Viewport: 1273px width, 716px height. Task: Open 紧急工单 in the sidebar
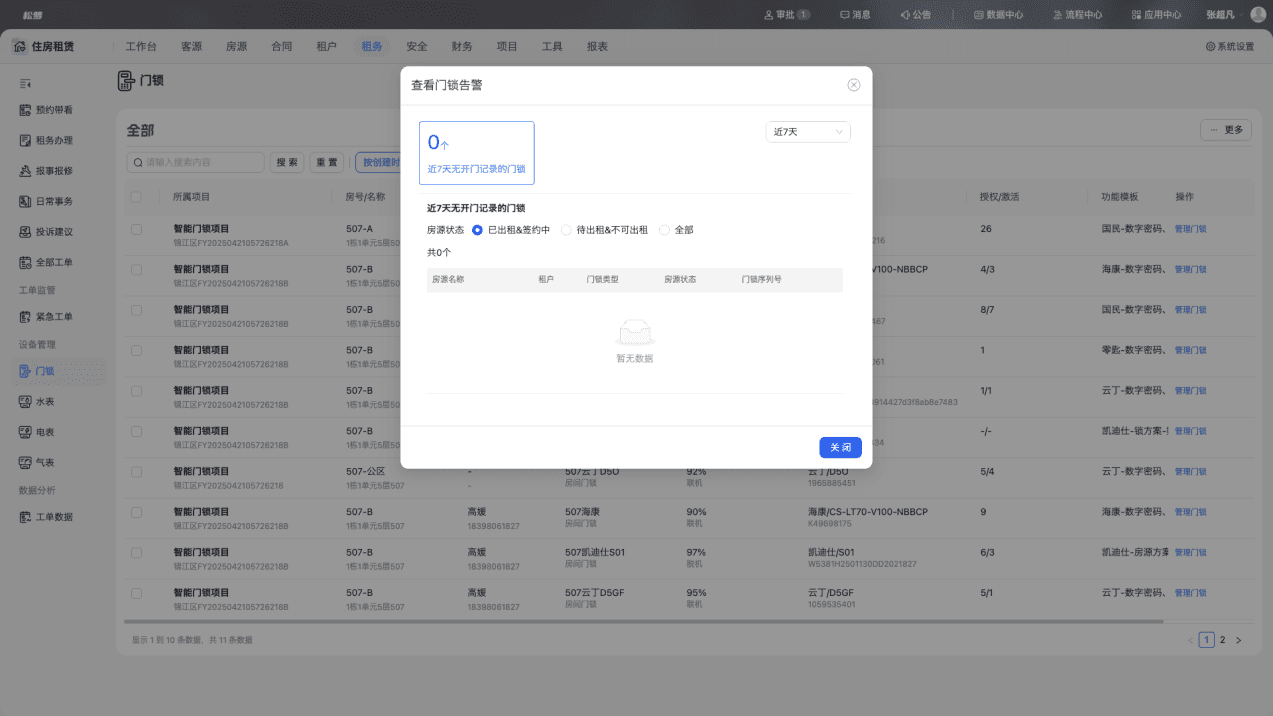point(55,317)
